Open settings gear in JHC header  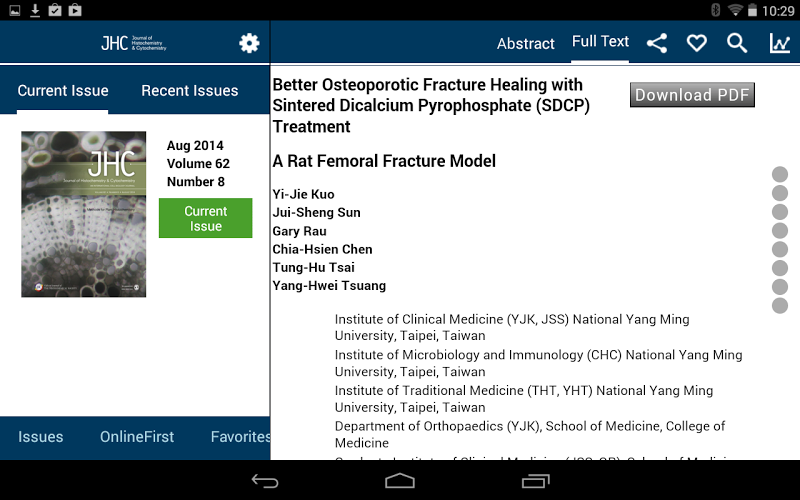click(x=249, y=43)
